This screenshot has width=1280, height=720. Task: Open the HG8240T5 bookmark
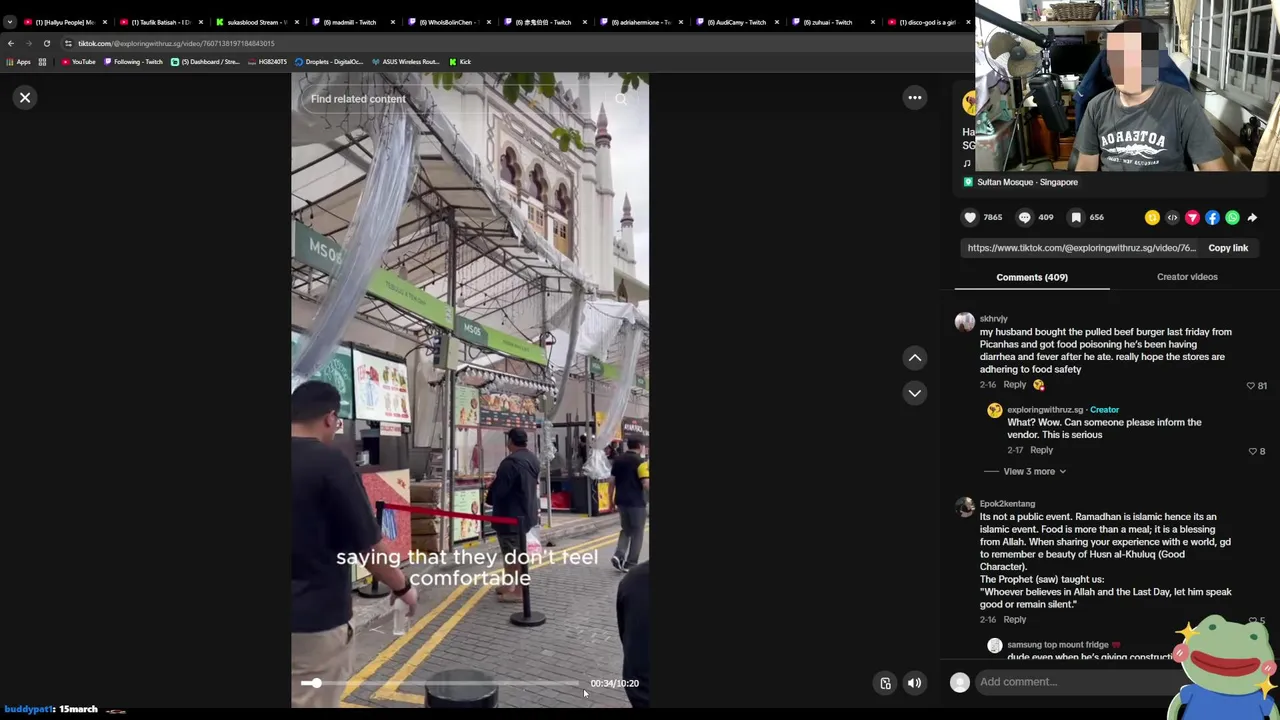pos(267,62)
